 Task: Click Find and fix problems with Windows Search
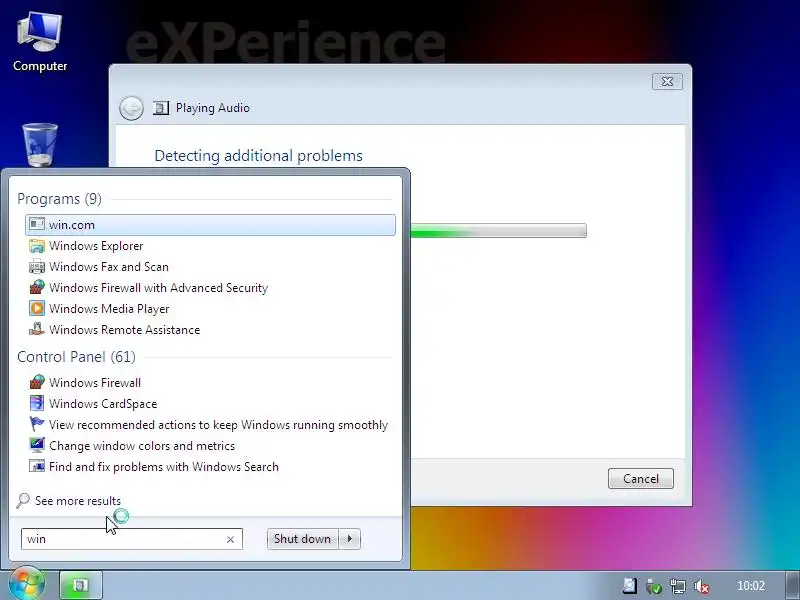164,467
